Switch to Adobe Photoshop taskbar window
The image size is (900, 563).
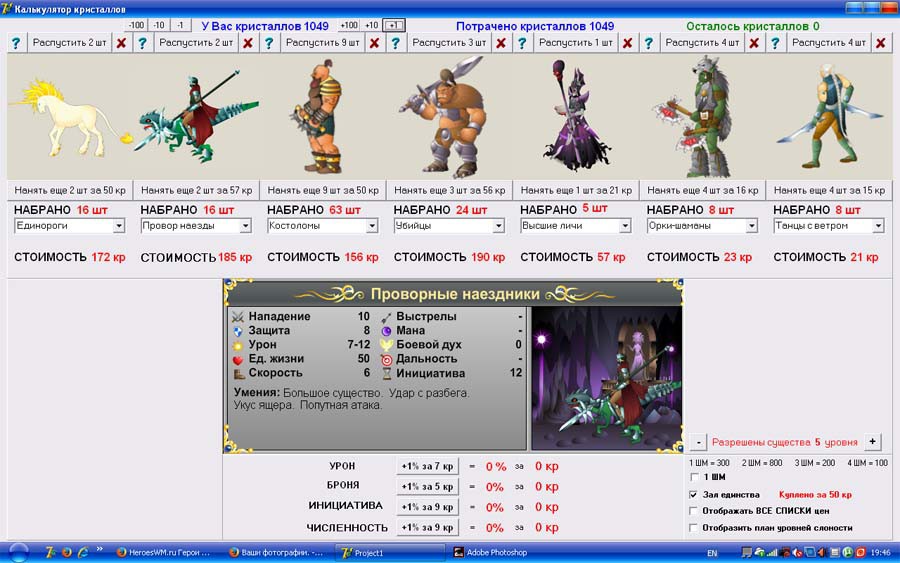[x=501, y=553]
